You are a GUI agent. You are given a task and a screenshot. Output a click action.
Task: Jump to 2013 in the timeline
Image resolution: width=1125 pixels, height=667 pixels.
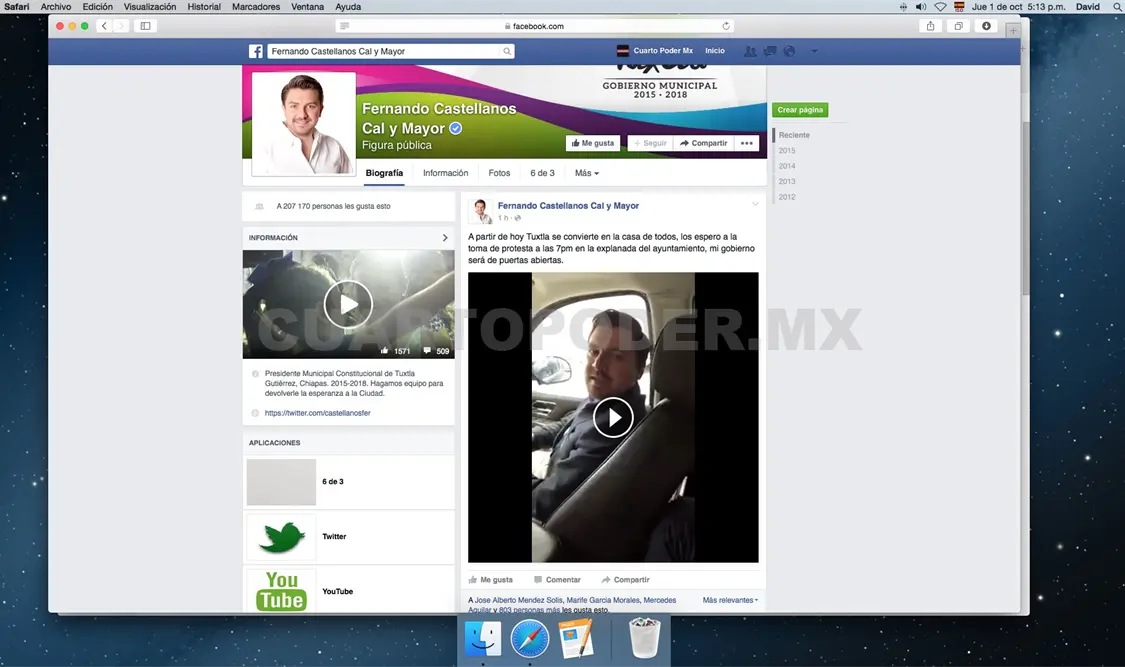coord(787,181)
